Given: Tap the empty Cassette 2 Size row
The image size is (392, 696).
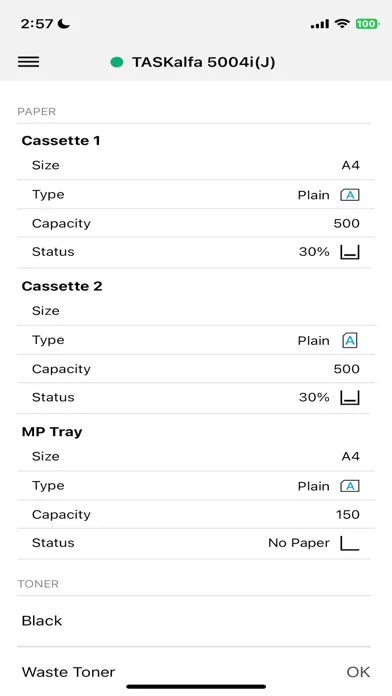Looking at the screenshot, I should [x=194, y=311].
